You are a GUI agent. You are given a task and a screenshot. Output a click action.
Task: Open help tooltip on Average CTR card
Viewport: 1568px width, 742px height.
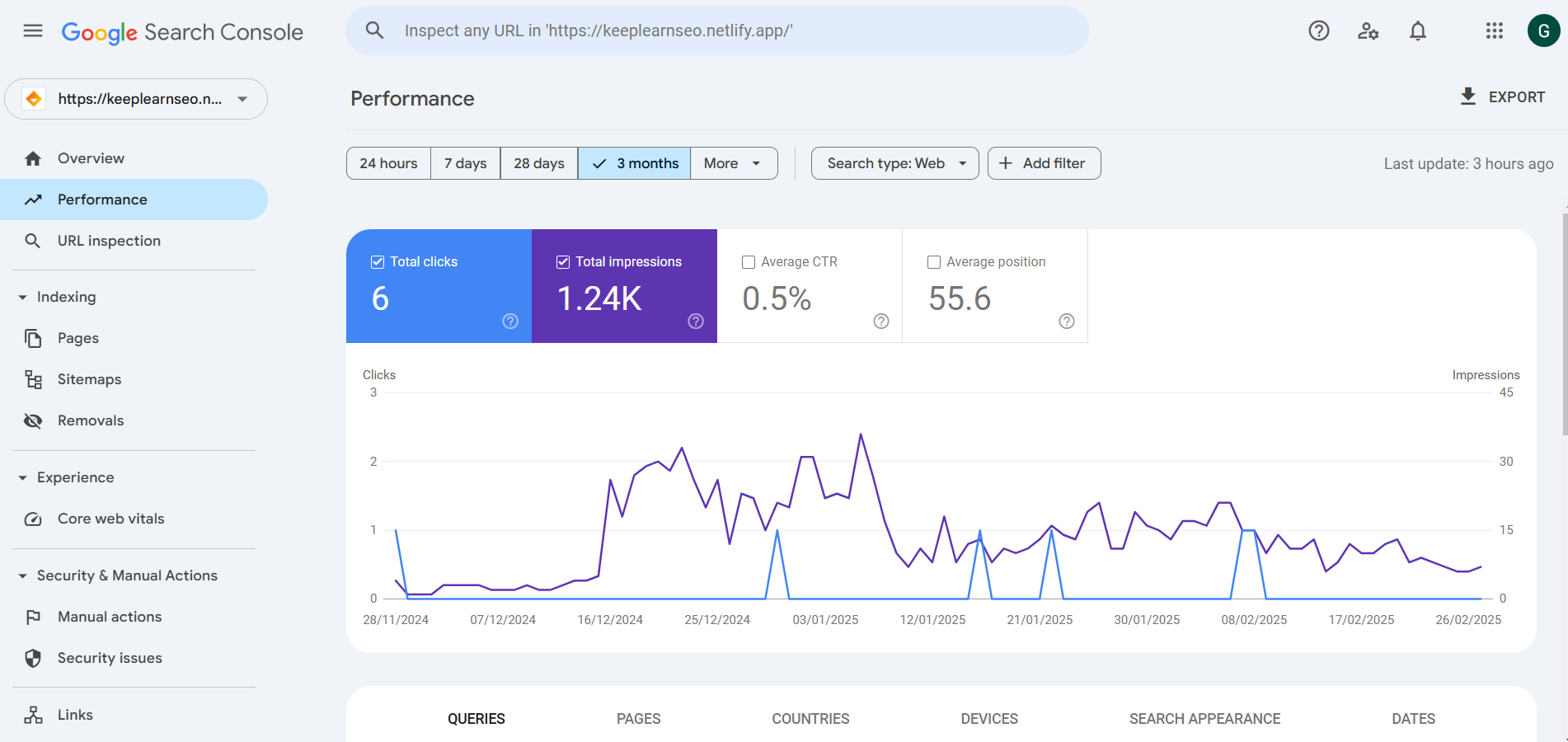point(881,321)
